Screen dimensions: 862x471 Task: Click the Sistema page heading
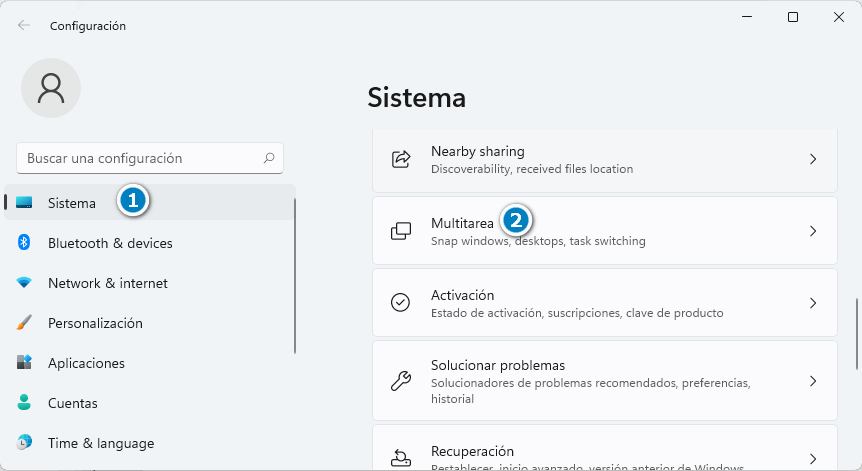[x=417, y=98]
